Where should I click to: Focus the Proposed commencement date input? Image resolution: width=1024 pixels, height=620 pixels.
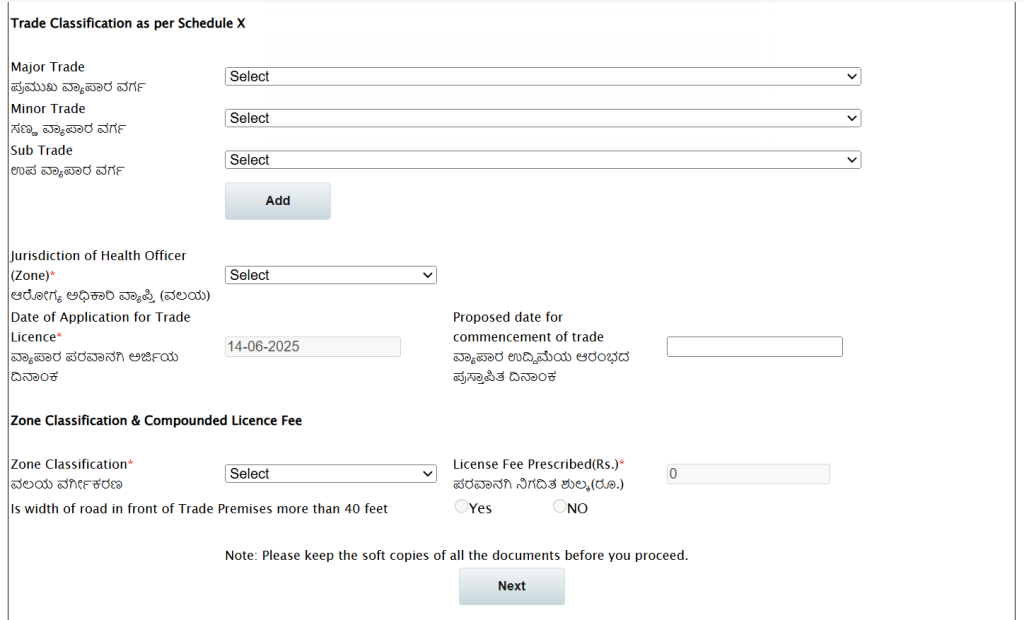coord(754,347)
